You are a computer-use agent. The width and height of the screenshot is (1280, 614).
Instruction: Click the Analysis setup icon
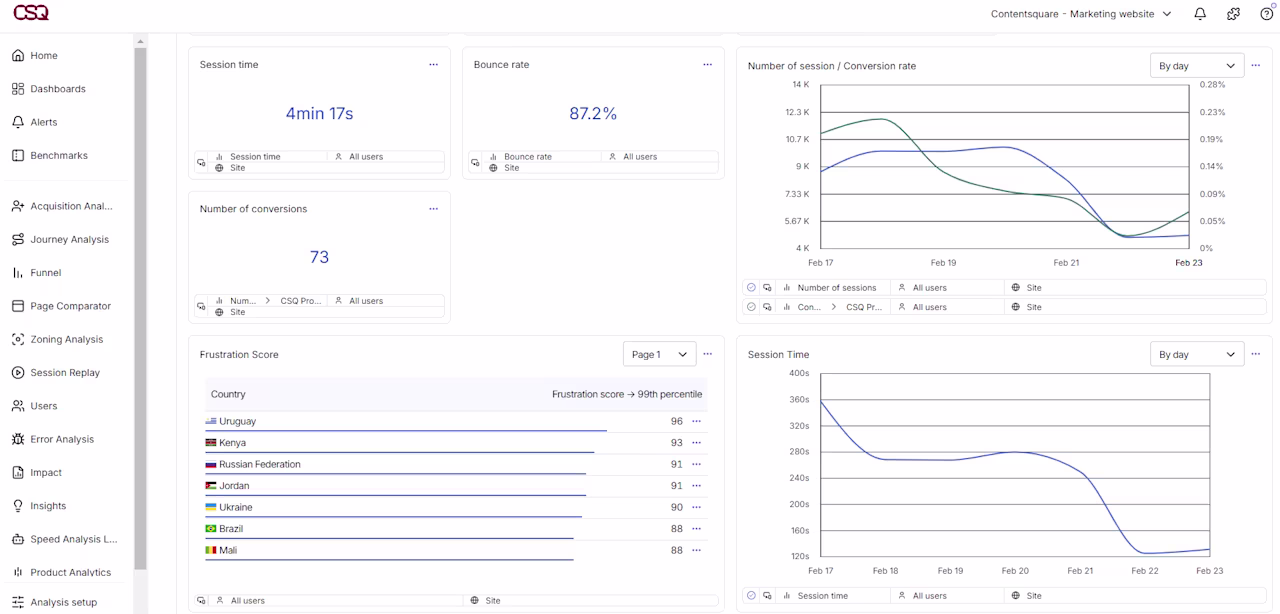[x=18, y=602]
